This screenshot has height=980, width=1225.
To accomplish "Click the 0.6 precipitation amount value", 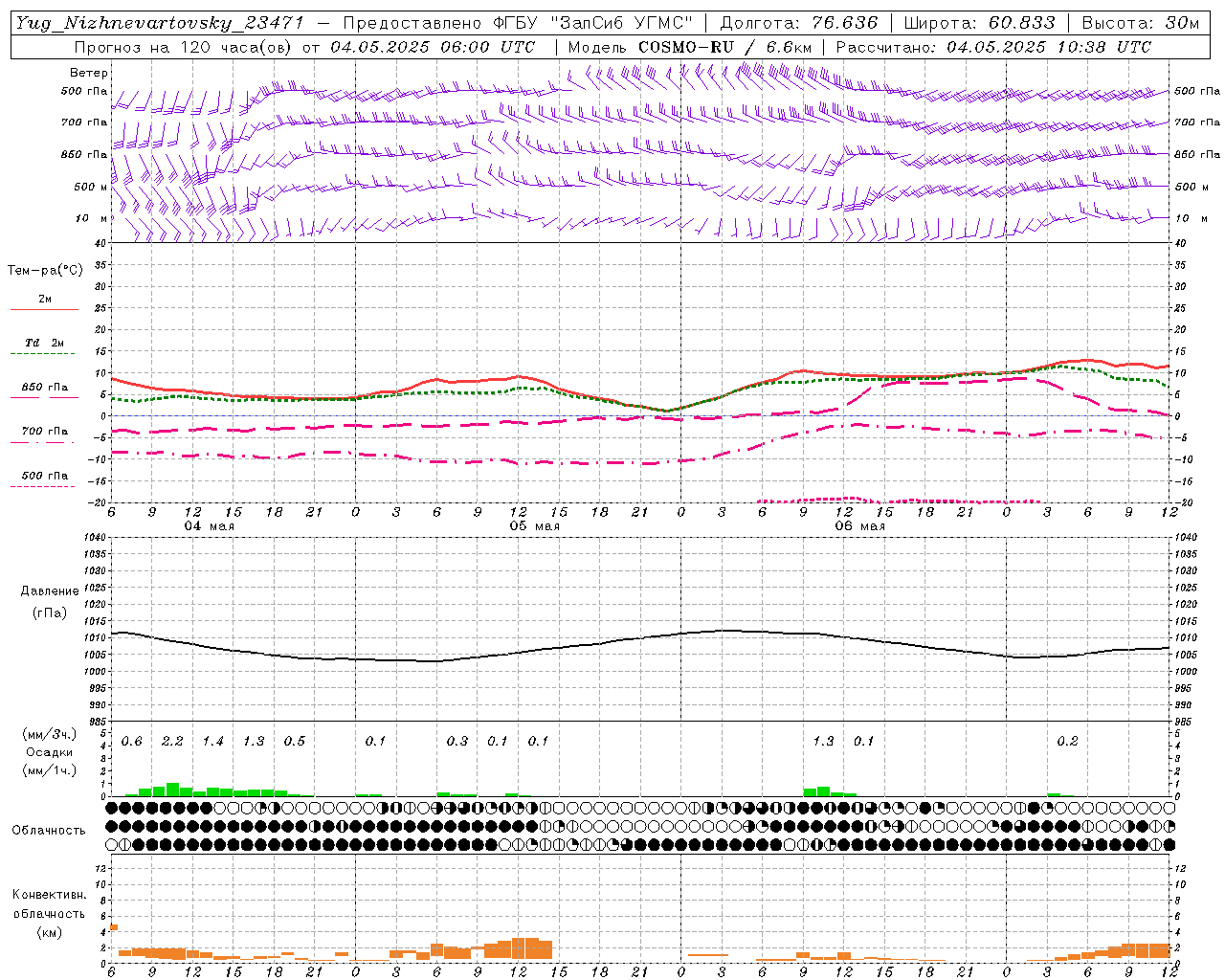I will (x=131, y=742).
